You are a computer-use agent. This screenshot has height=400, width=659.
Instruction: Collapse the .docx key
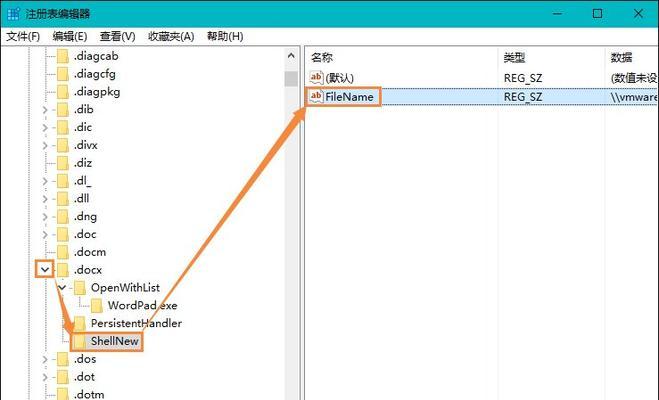coord(45,269)
